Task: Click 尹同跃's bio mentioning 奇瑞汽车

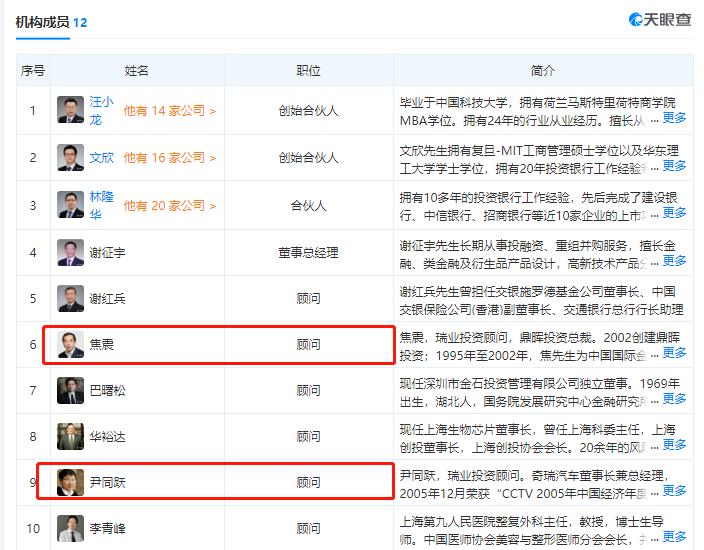Action: tap(534, 484)
